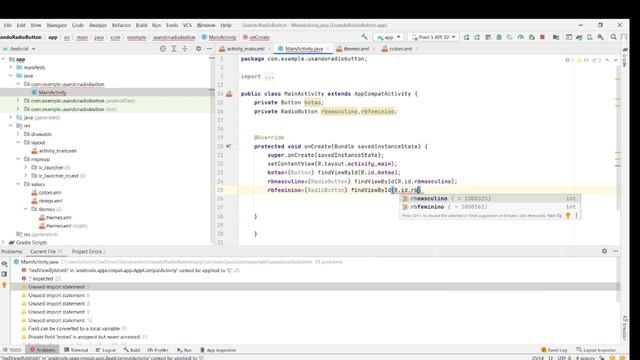Click the lightbulb in autocomplete hint
640x360 pixels.
(568, 216)
